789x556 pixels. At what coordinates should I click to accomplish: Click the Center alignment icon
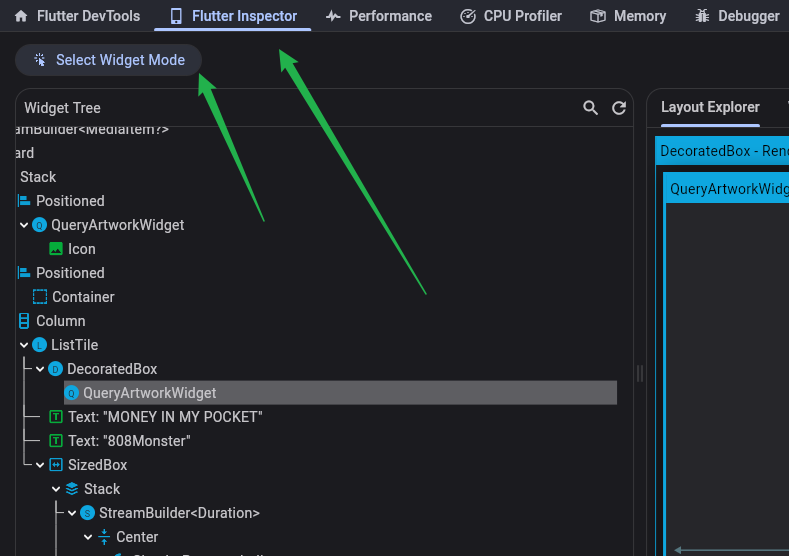pos(104,537)
